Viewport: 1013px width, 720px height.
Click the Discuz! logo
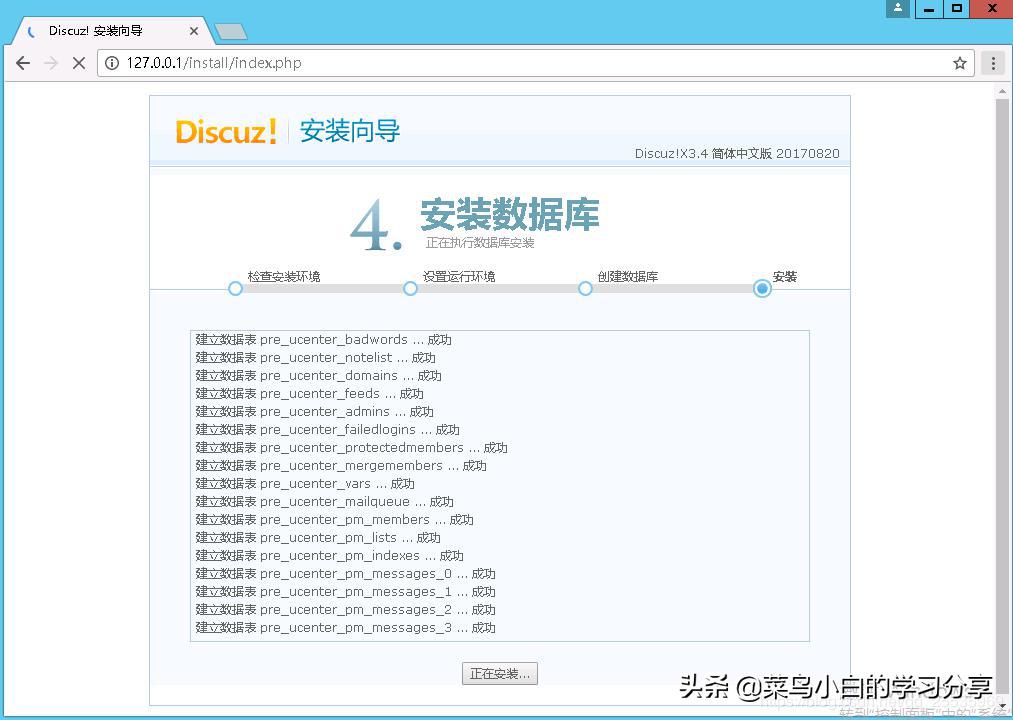coord(226,131)
